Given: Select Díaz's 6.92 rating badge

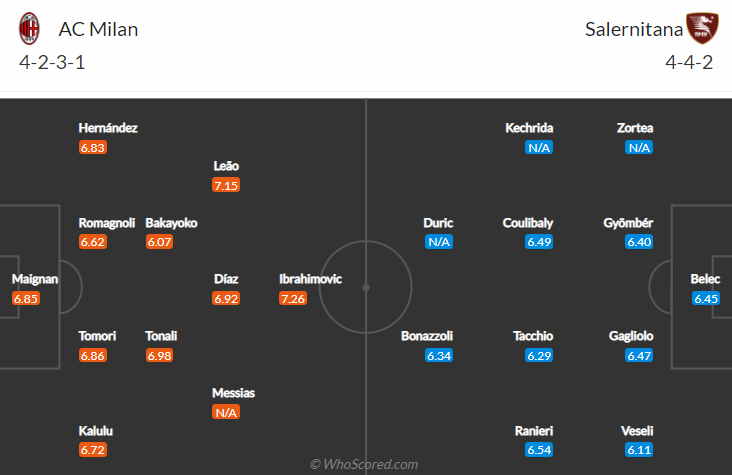Looking at the screenshot, I should [x=226, y=298].
